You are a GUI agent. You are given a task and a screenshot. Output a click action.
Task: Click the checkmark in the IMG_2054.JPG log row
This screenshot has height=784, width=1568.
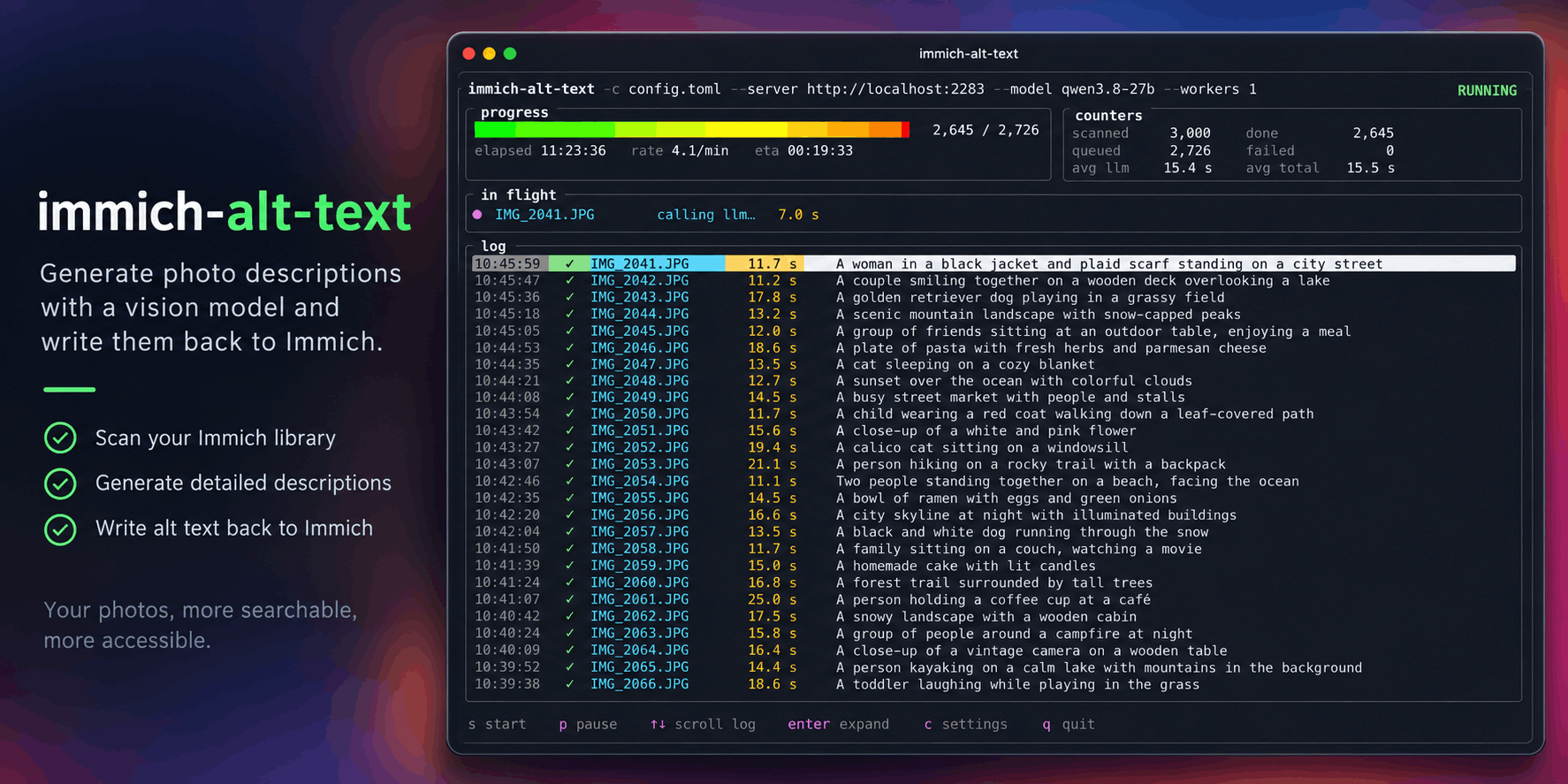[570, 482]
